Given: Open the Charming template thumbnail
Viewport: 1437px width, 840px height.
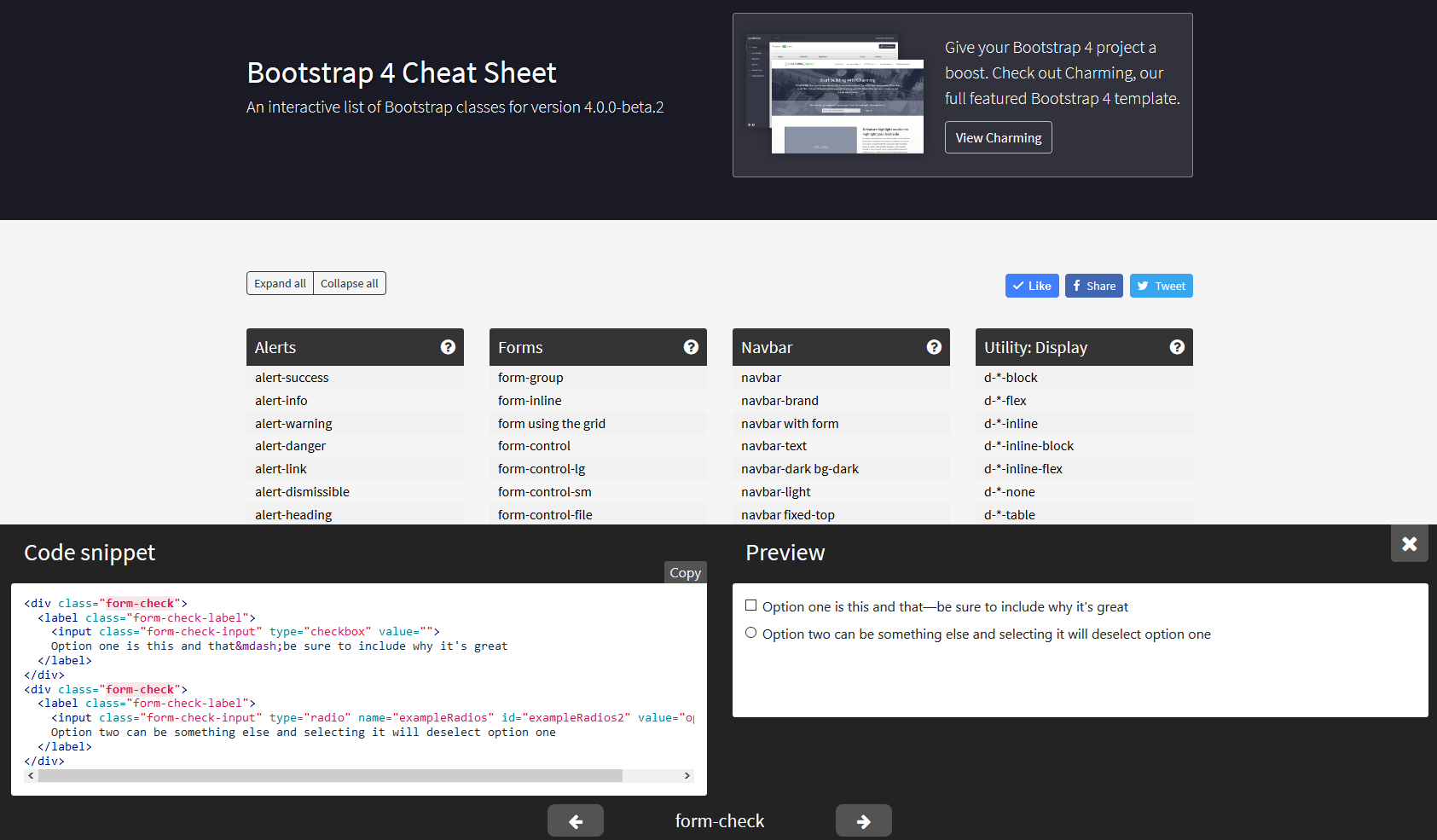Looking at the screenshot, I should (835, 94).
